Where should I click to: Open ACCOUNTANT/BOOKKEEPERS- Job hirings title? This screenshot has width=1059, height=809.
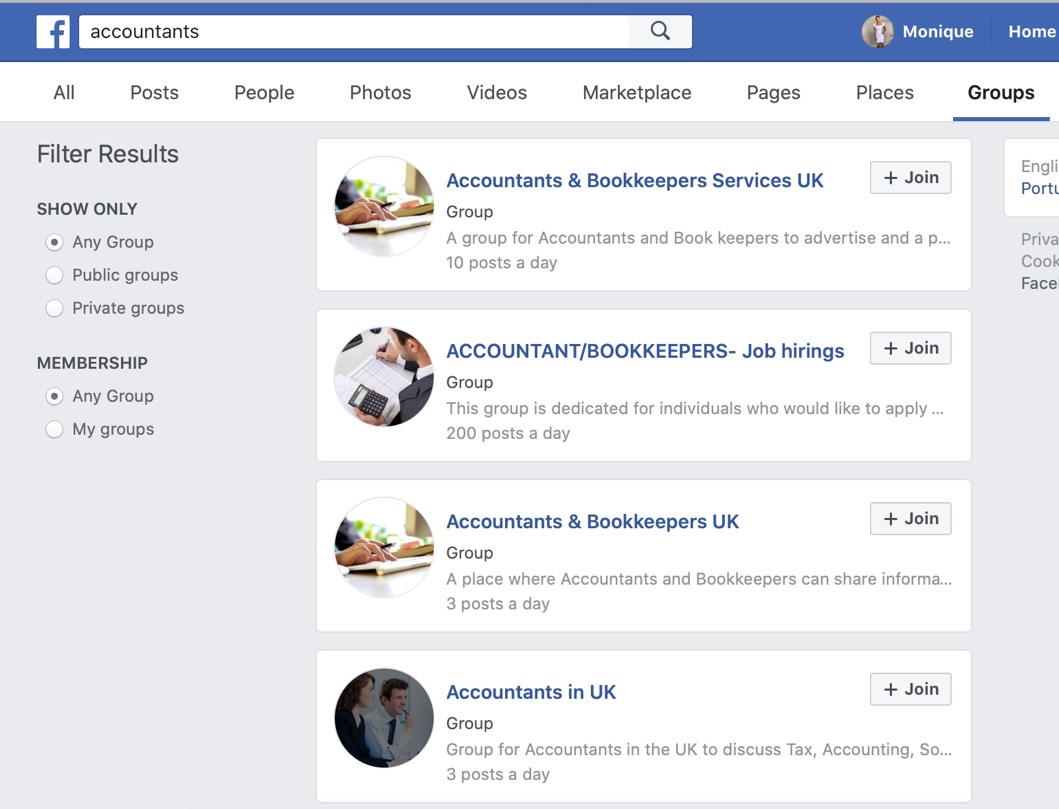click(x=645, y=351)
